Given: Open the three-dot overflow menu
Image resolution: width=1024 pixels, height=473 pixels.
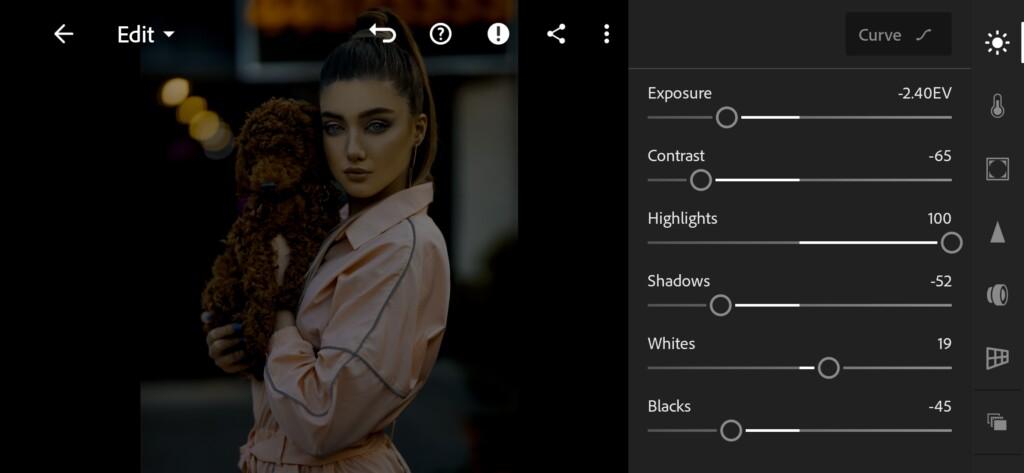Looking at the screenshot, I should (607, 34).
